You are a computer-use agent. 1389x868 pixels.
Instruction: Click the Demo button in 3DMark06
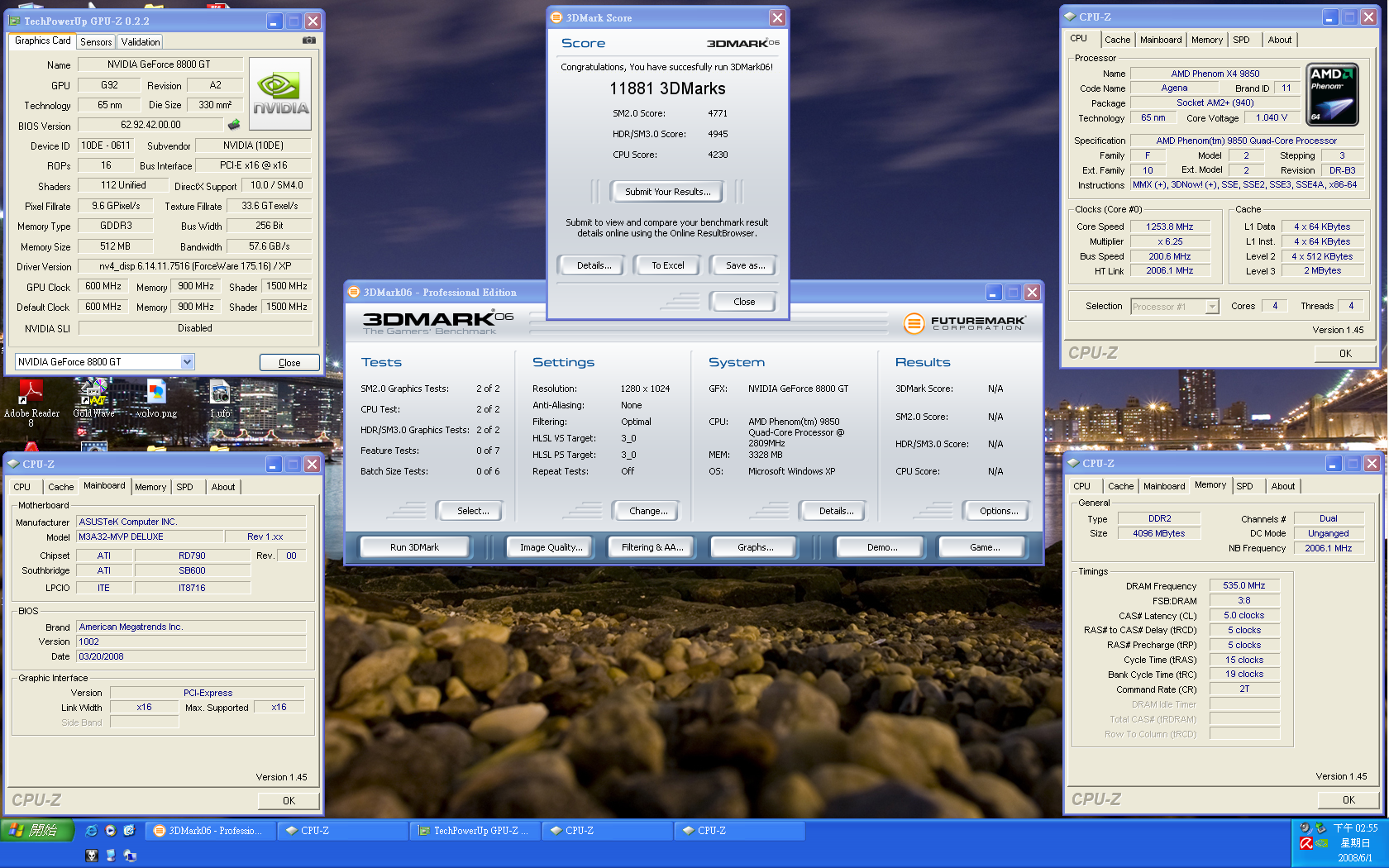pyautogui.click(x=881, y=547)
